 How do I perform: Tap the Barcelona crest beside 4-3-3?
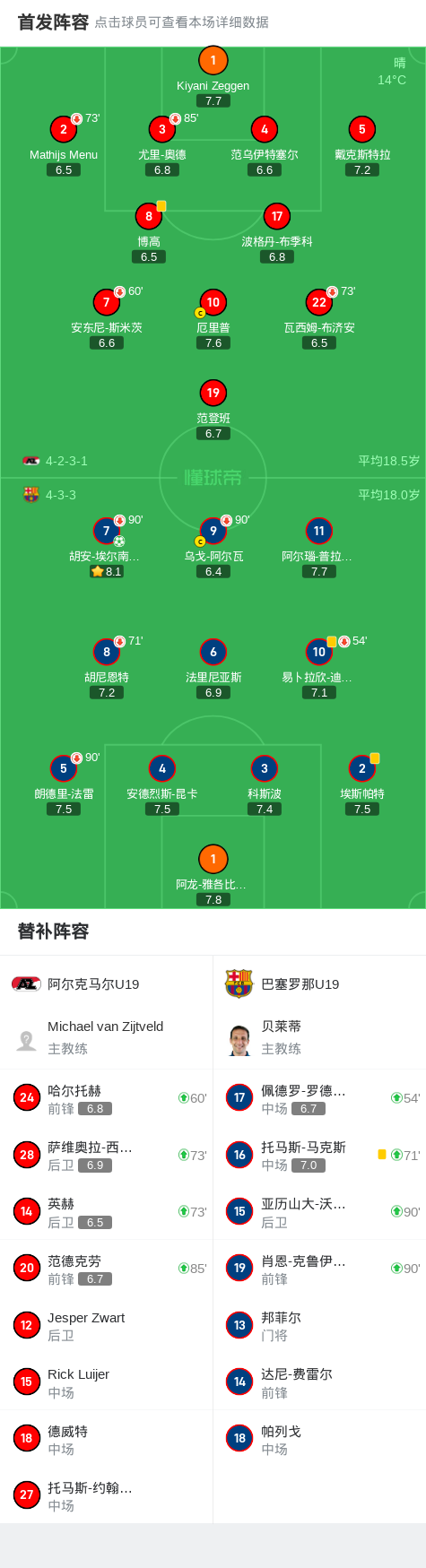pos(31,494)
